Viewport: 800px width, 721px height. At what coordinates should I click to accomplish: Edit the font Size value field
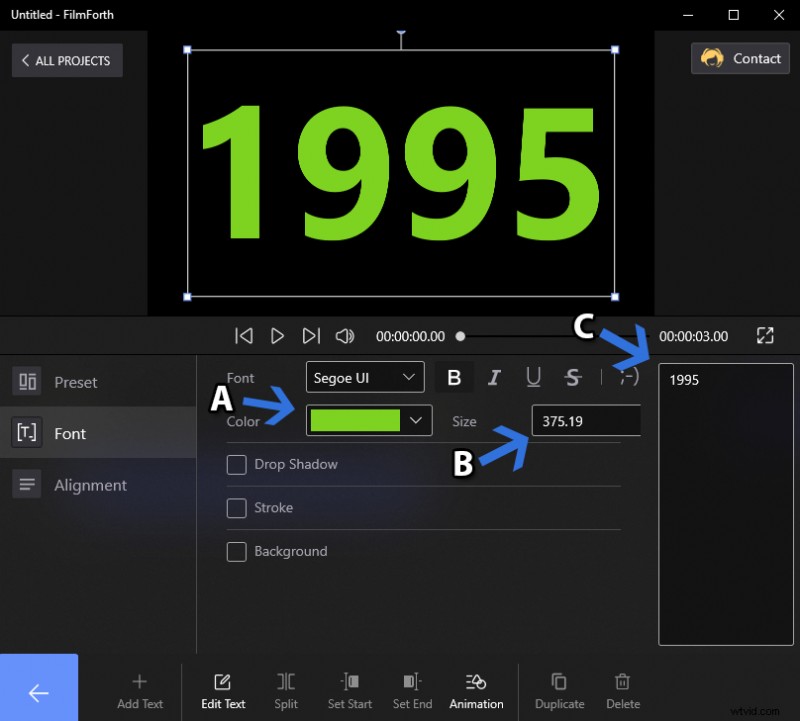pos(585,420)
